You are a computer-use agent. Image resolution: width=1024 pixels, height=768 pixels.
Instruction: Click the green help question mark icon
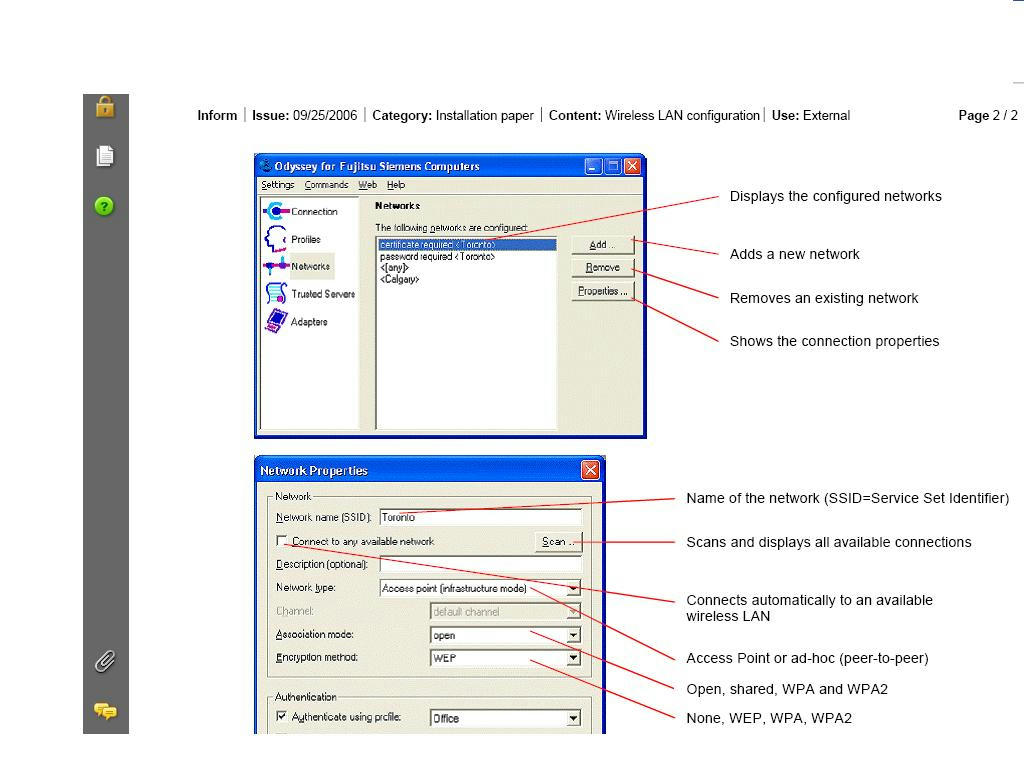coord(104,206)
